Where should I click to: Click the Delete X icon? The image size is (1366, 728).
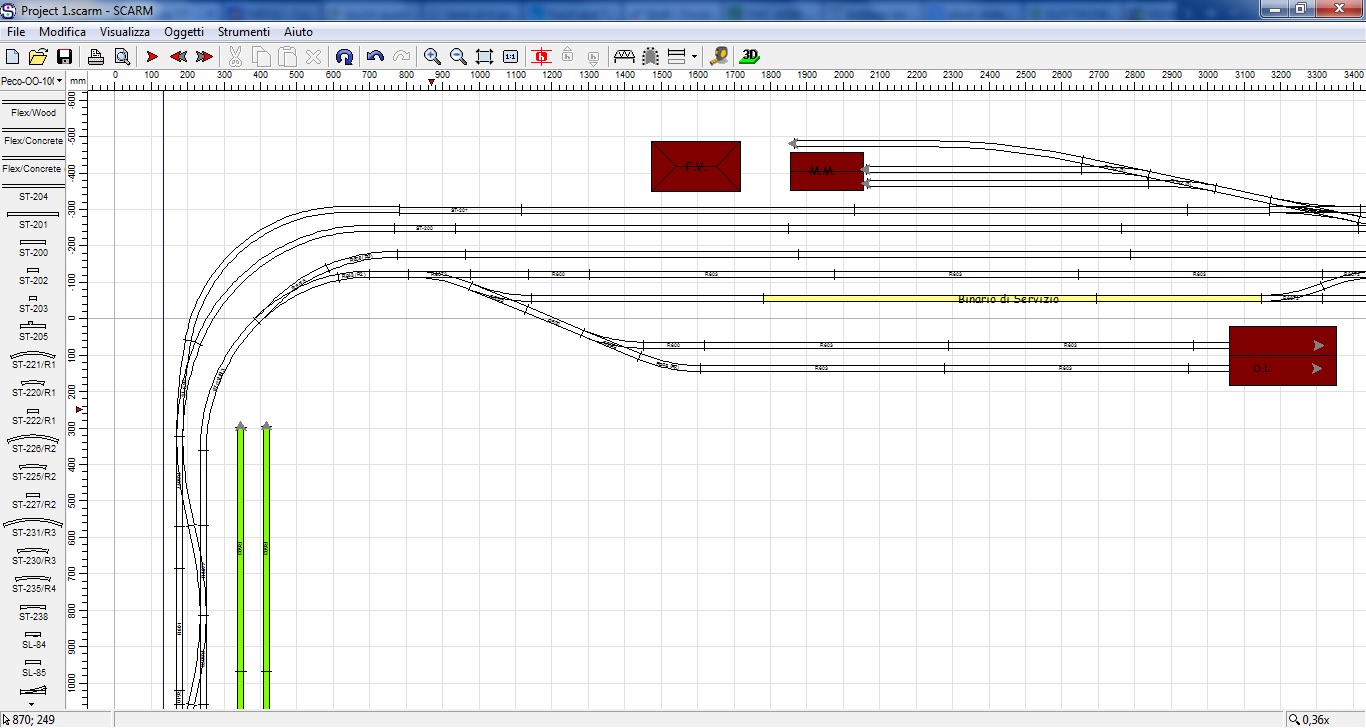(313, 57)
